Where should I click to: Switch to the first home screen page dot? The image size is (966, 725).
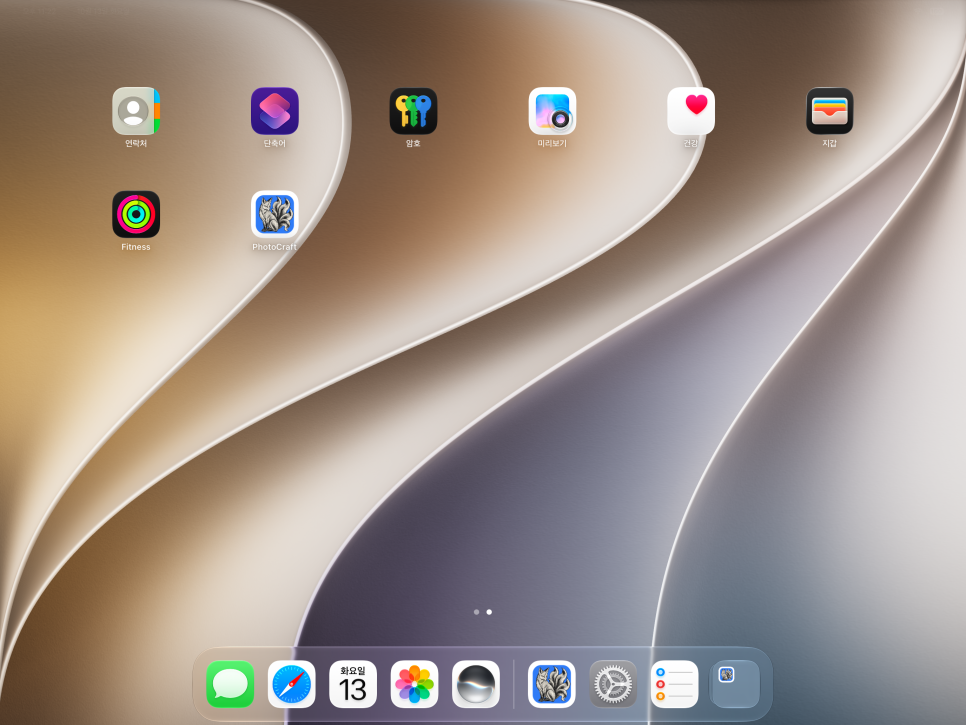click(x=476, y=612)
